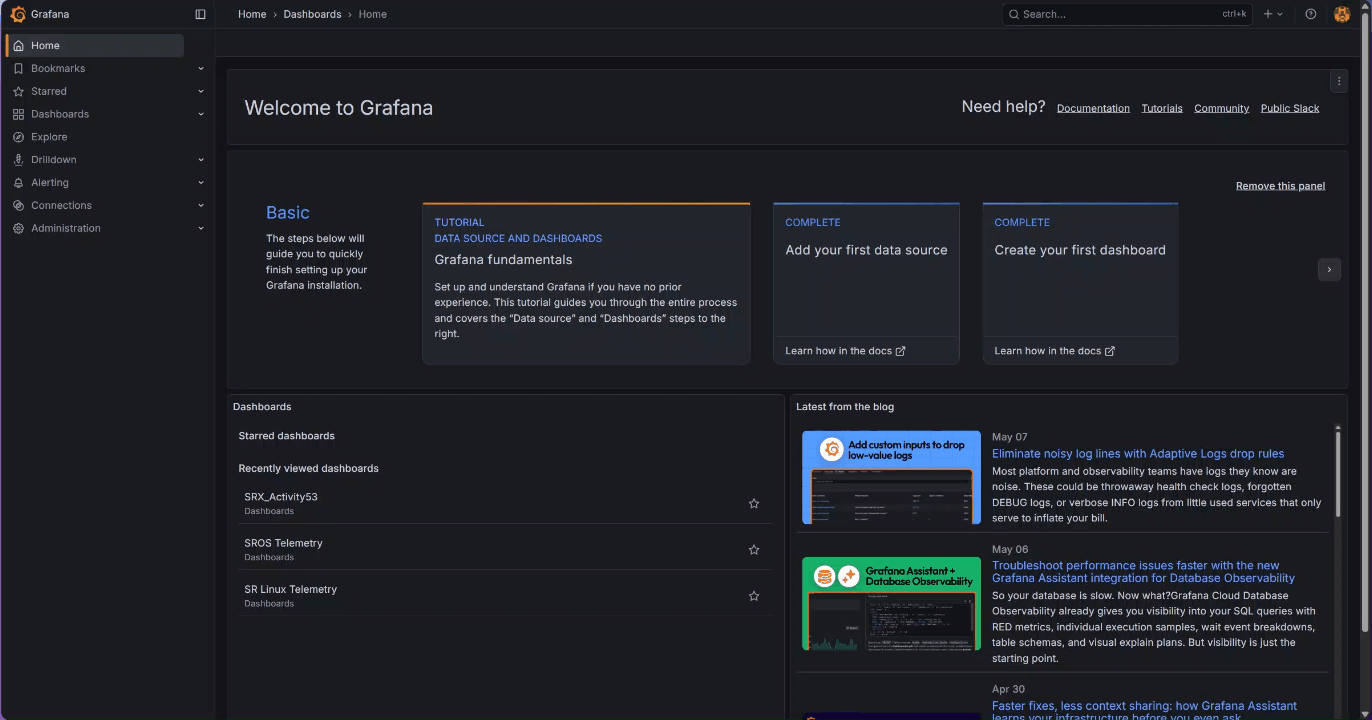Expand the Alerting section chevron
This screenshot has height=720, width=1372.
(201, 183)
